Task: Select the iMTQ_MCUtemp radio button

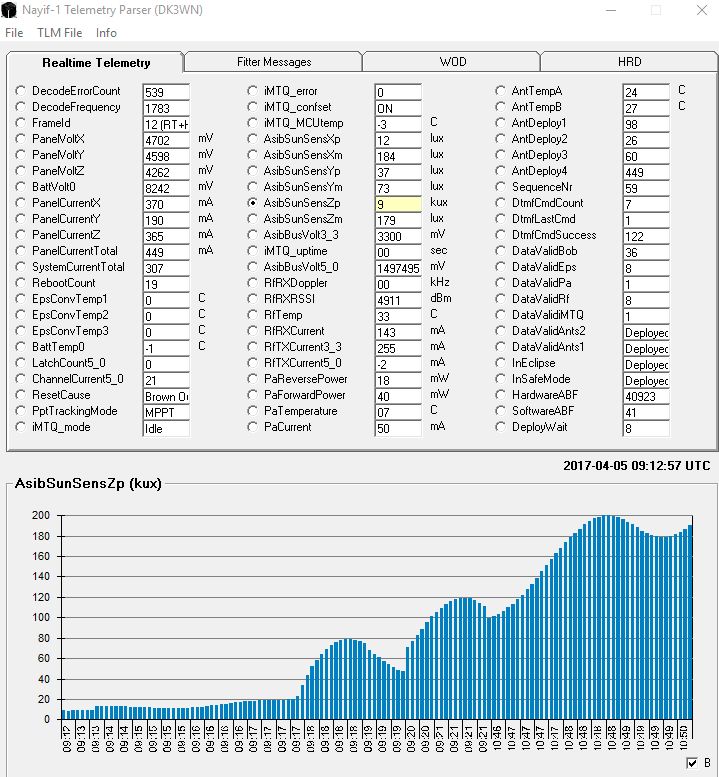Action: (x=253, y=123)
